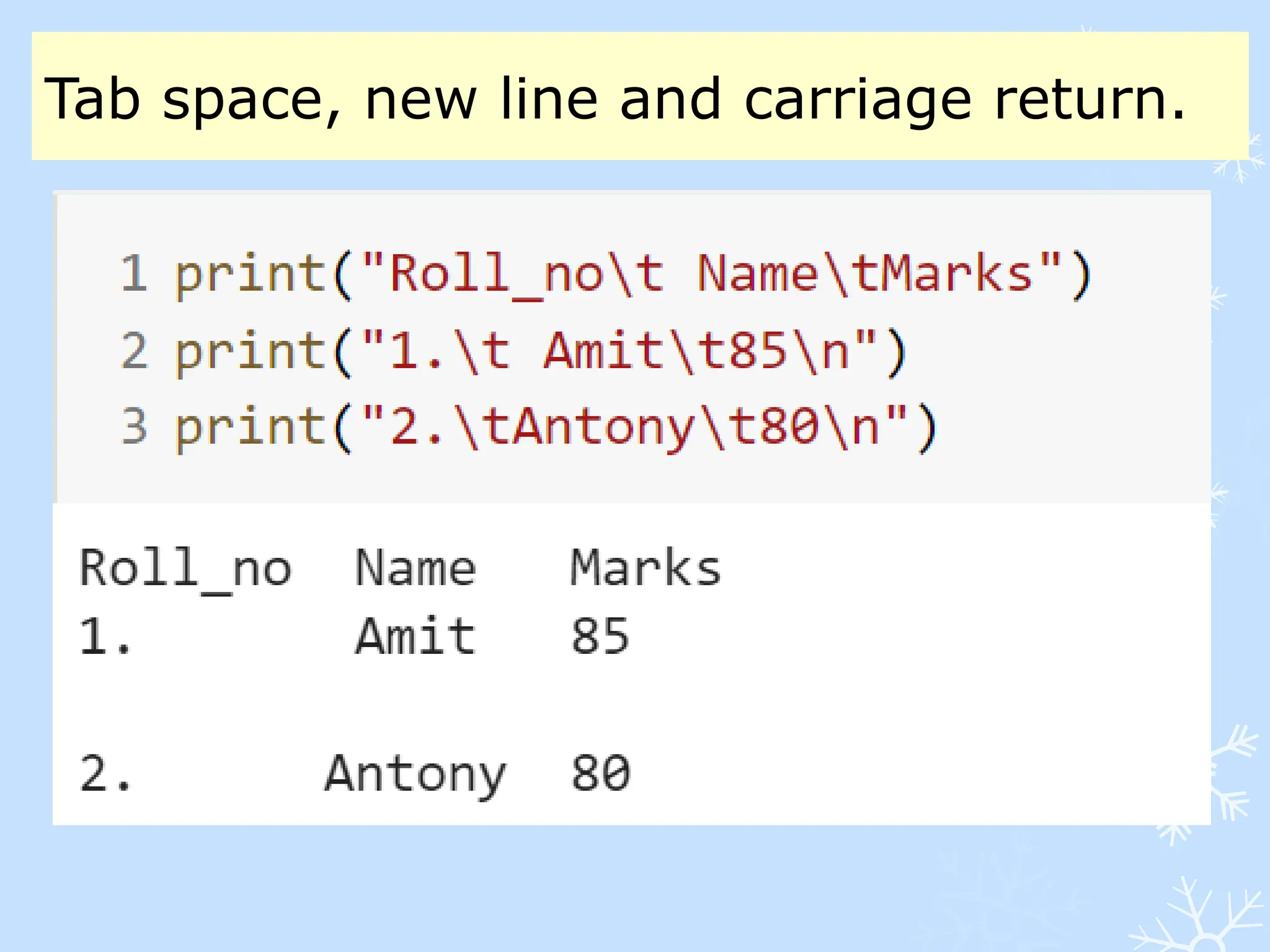Click 'Amit' in the output
The width and height of the screenshot is (1270, 952).
(x=415, y=635)
